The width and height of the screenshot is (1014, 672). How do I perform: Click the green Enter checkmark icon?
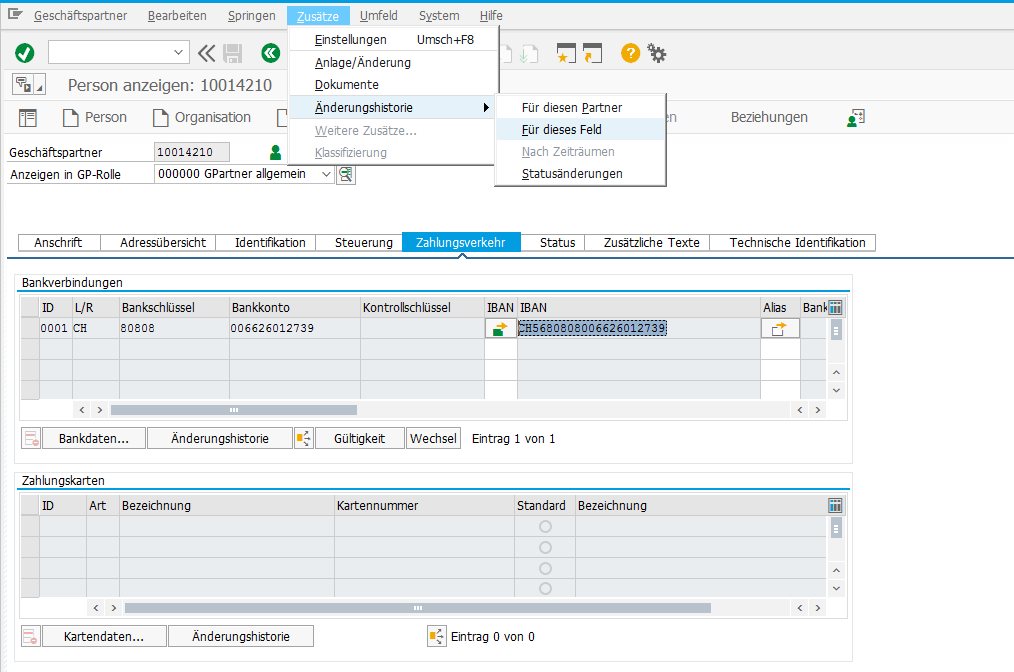pos(25,53)
